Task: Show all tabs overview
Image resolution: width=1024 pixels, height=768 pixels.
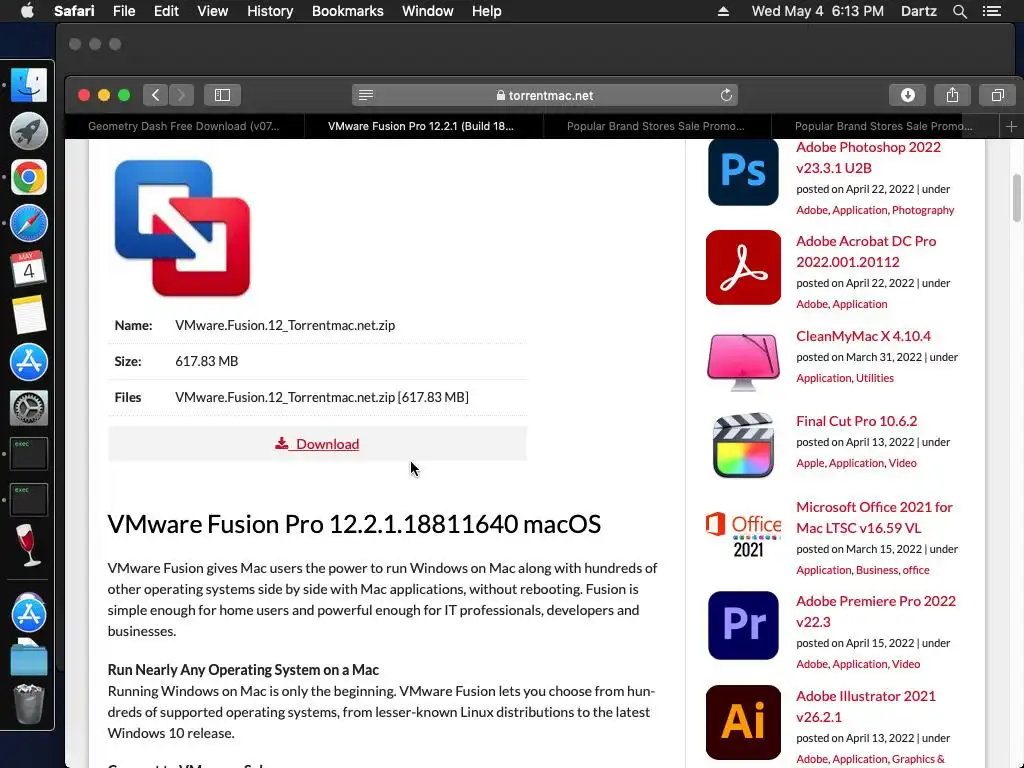Action: 997,95
